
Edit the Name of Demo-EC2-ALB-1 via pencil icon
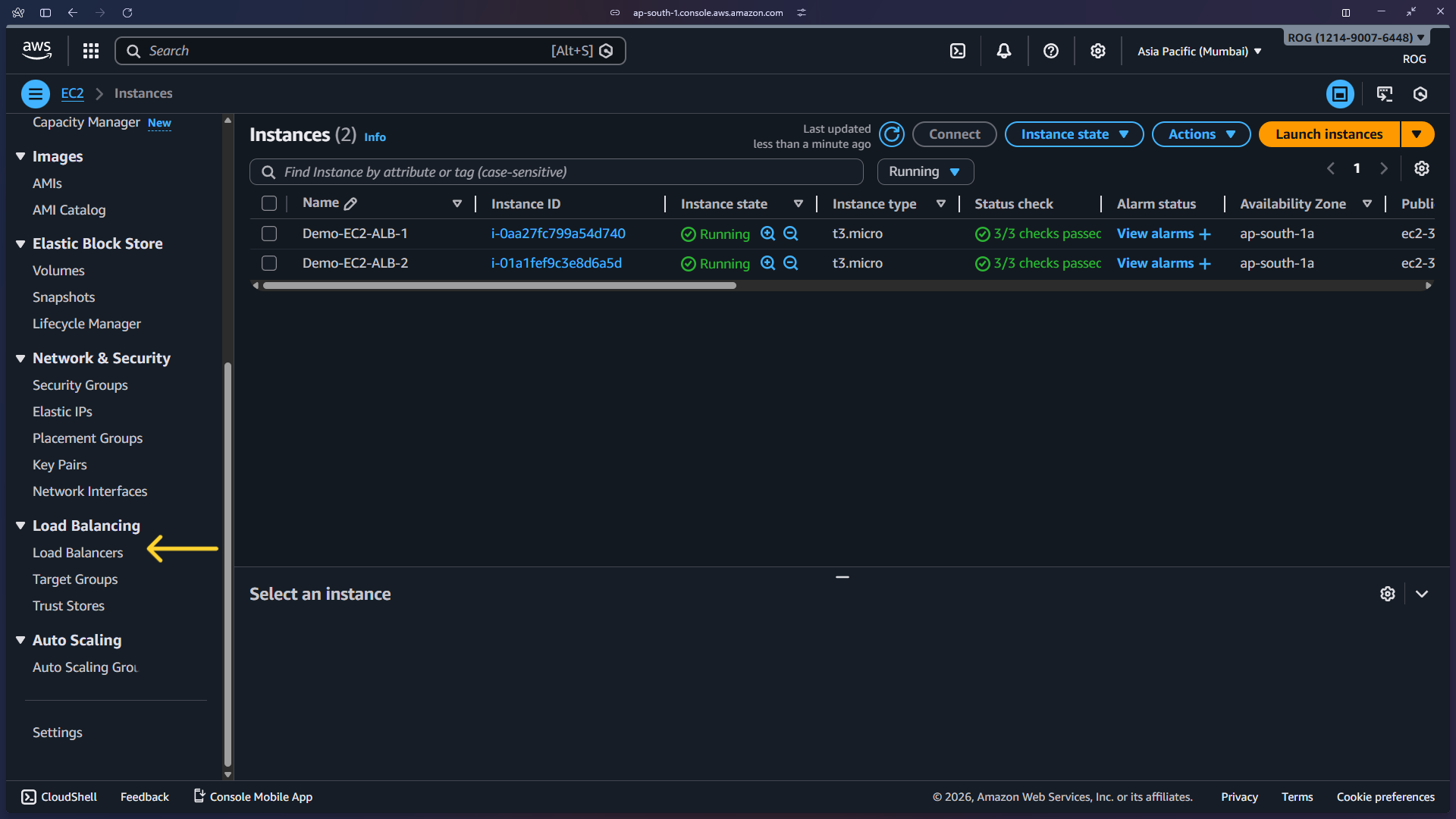tap(351, 203)
